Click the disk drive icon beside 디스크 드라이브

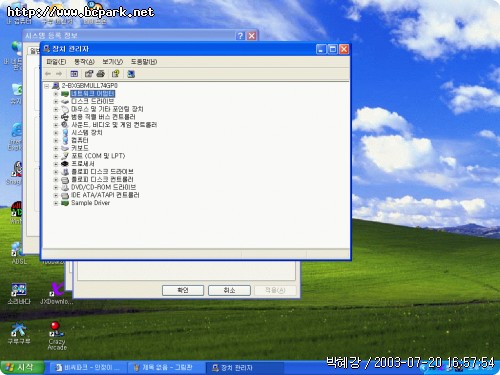[65, 101]
